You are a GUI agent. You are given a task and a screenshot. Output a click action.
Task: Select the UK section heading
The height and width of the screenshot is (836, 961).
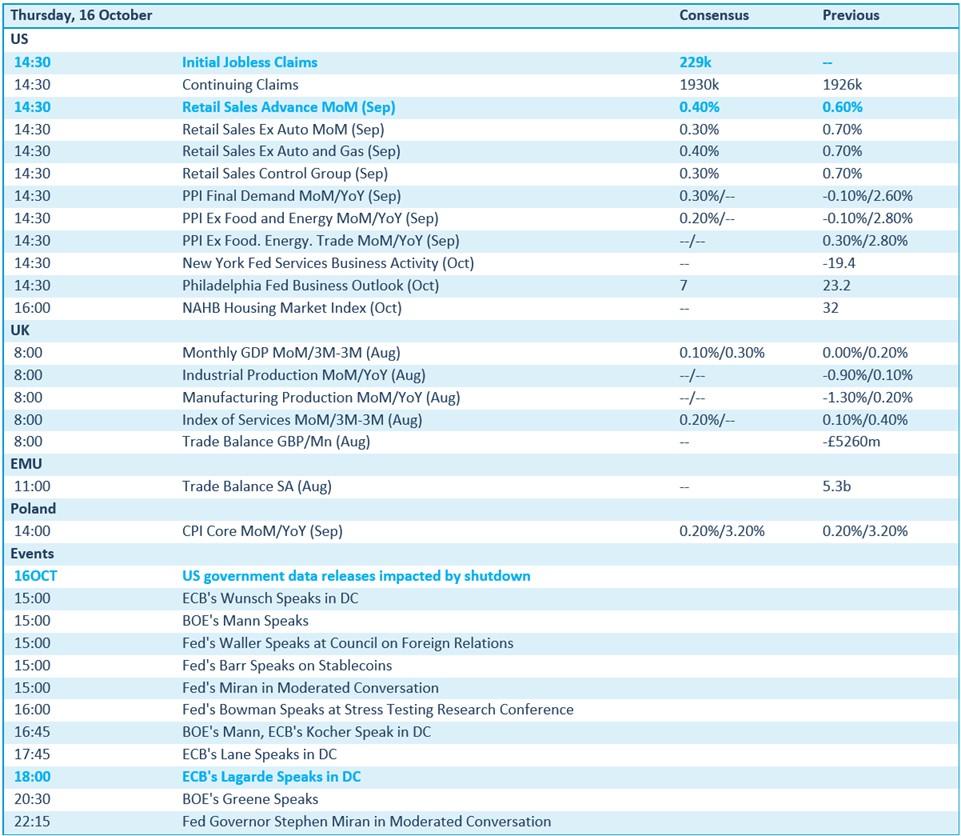tap(20, 330)
